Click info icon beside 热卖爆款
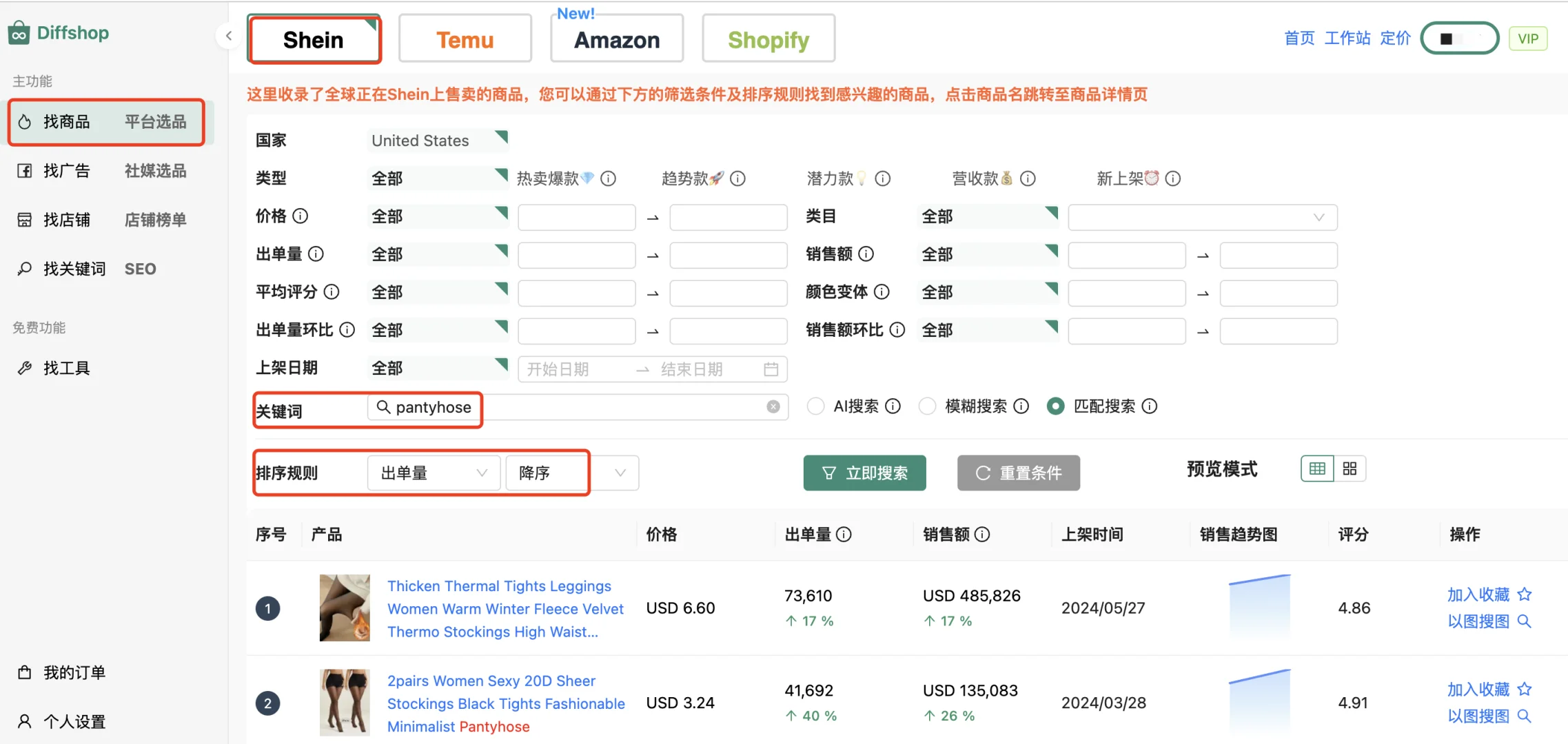Screen dimensions: 1568x744 (608, 179)
